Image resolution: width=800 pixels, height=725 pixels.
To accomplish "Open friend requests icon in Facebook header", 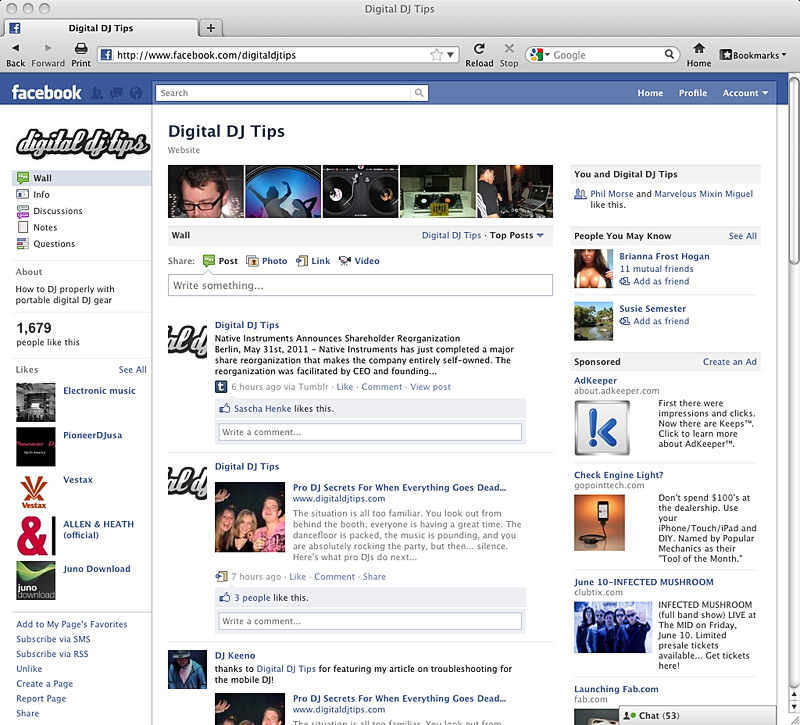I will (x=96, y=93).
